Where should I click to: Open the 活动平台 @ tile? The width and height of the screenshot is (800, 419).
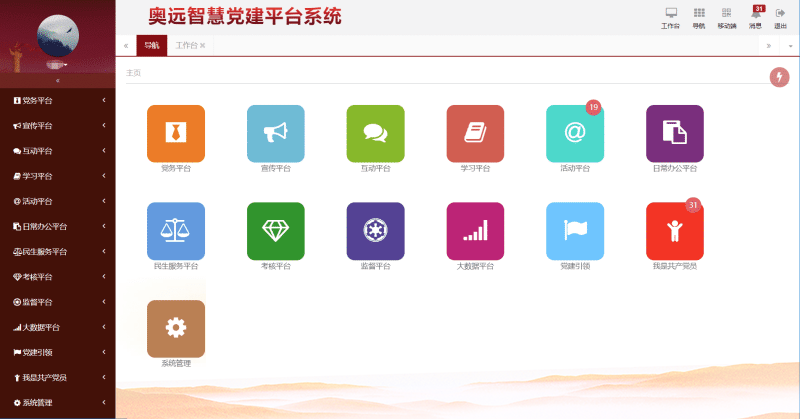(x=575, y=133)
